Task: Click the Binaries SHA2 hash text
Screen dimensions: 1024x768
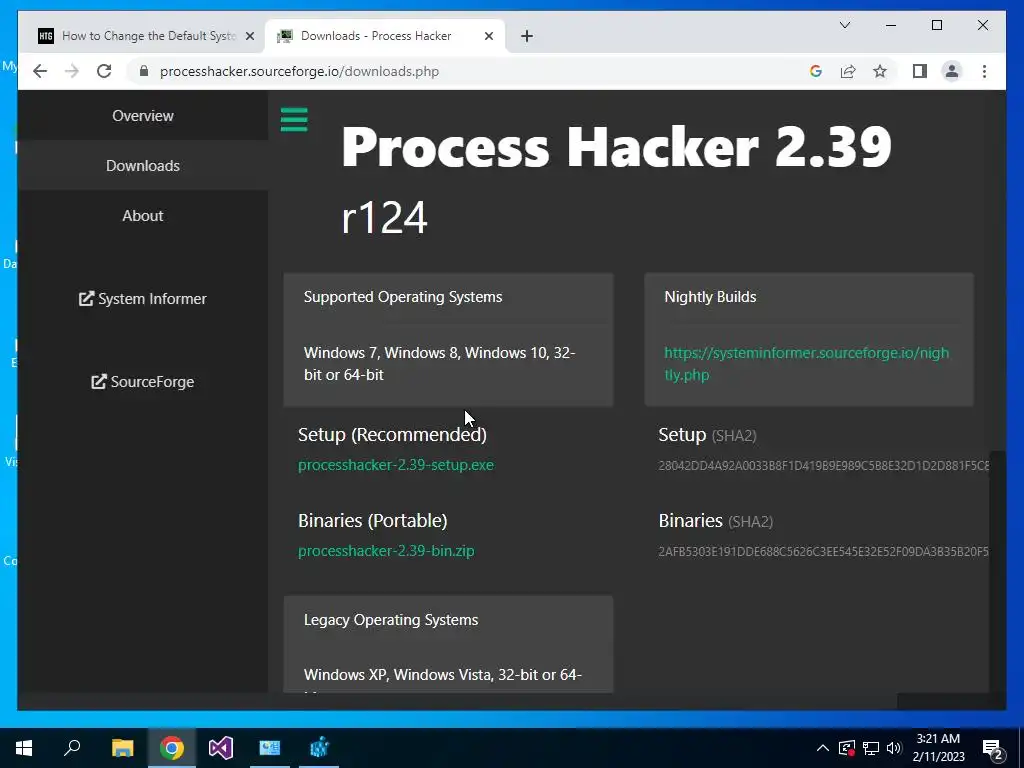Action: pos(824,552)
